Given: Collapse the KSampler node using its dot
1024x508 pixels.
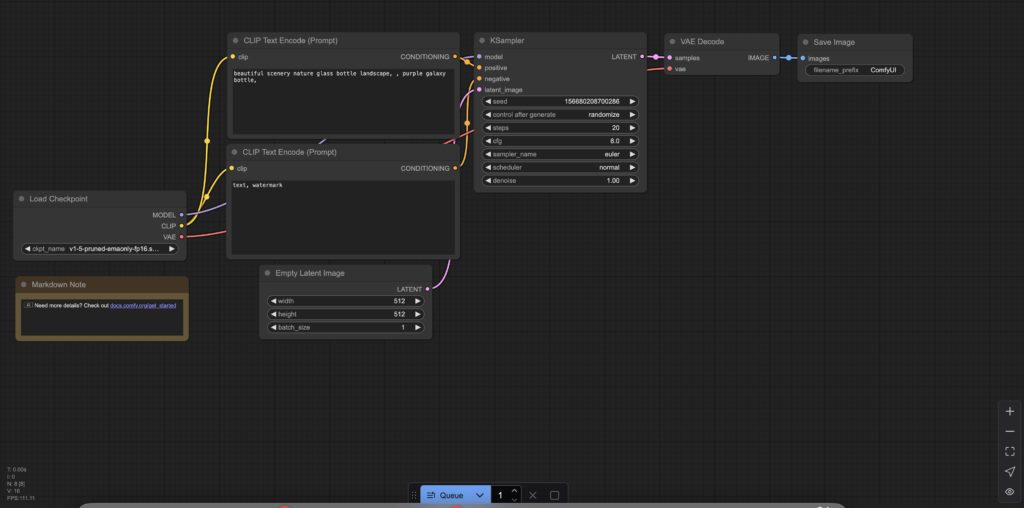Looking at the screenshot, I should click(x=481, y=41).
